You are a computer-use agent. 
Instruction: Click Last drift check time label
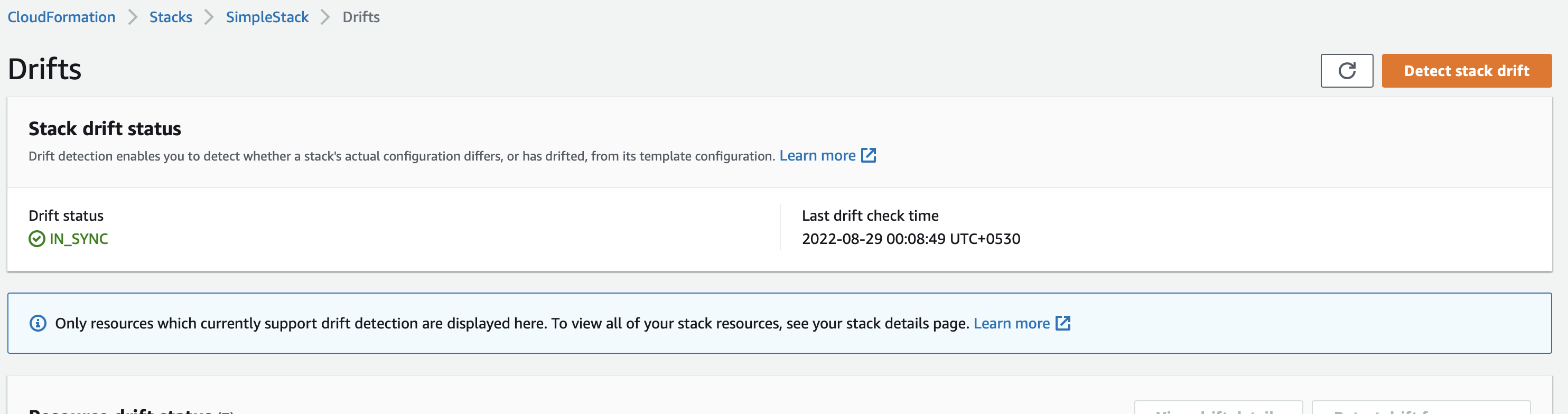tap(870, 215)
